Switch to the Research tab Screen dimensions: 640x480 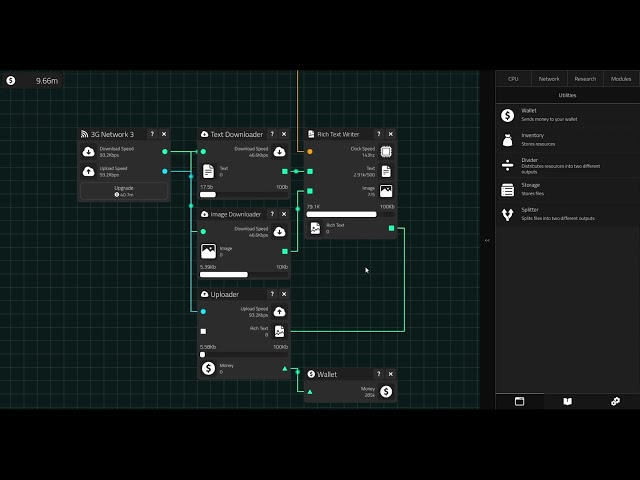click(585, 79)
